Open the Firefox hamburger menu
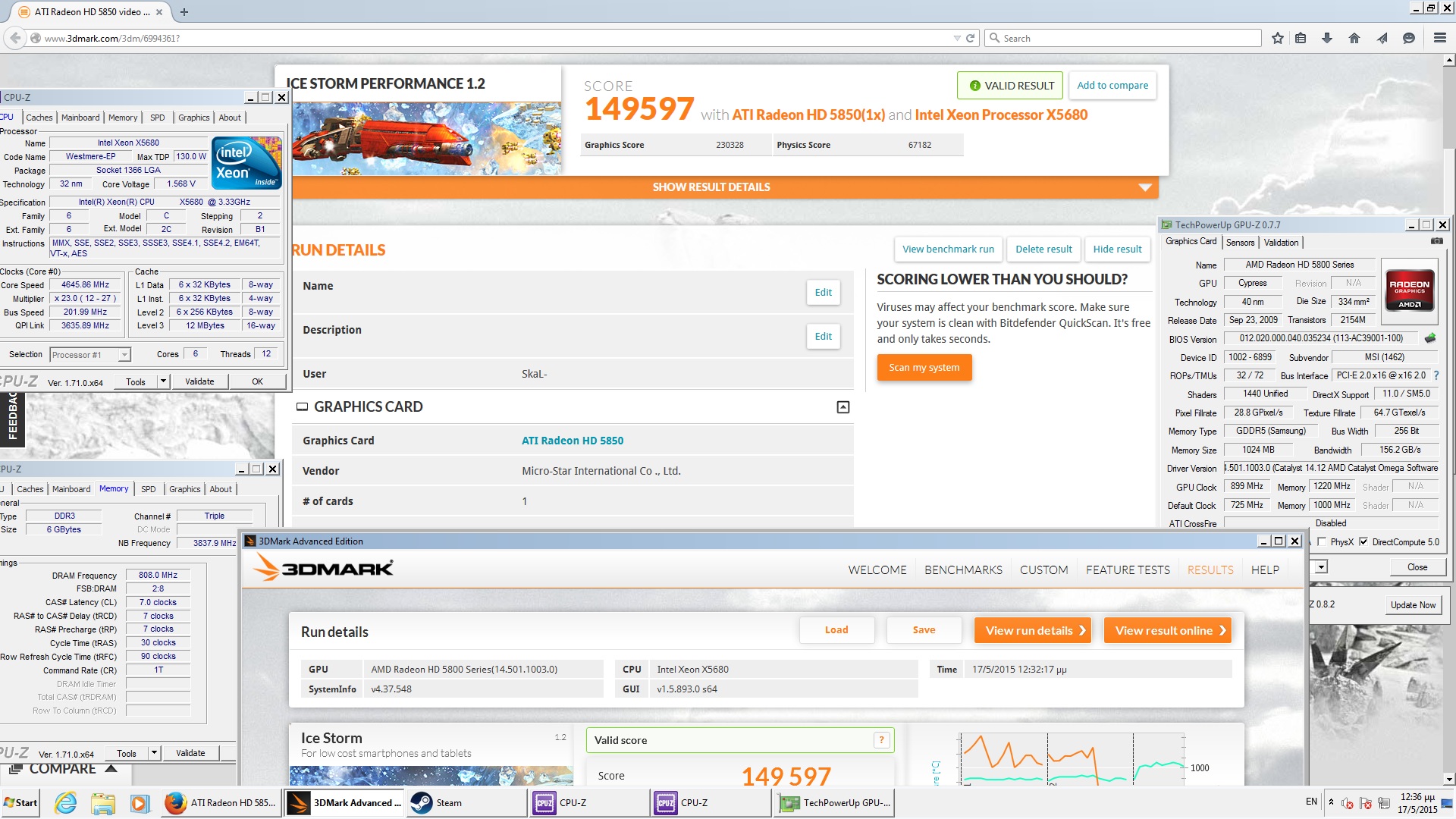This screenshot has width=1456, height=819. point(1440,38)
